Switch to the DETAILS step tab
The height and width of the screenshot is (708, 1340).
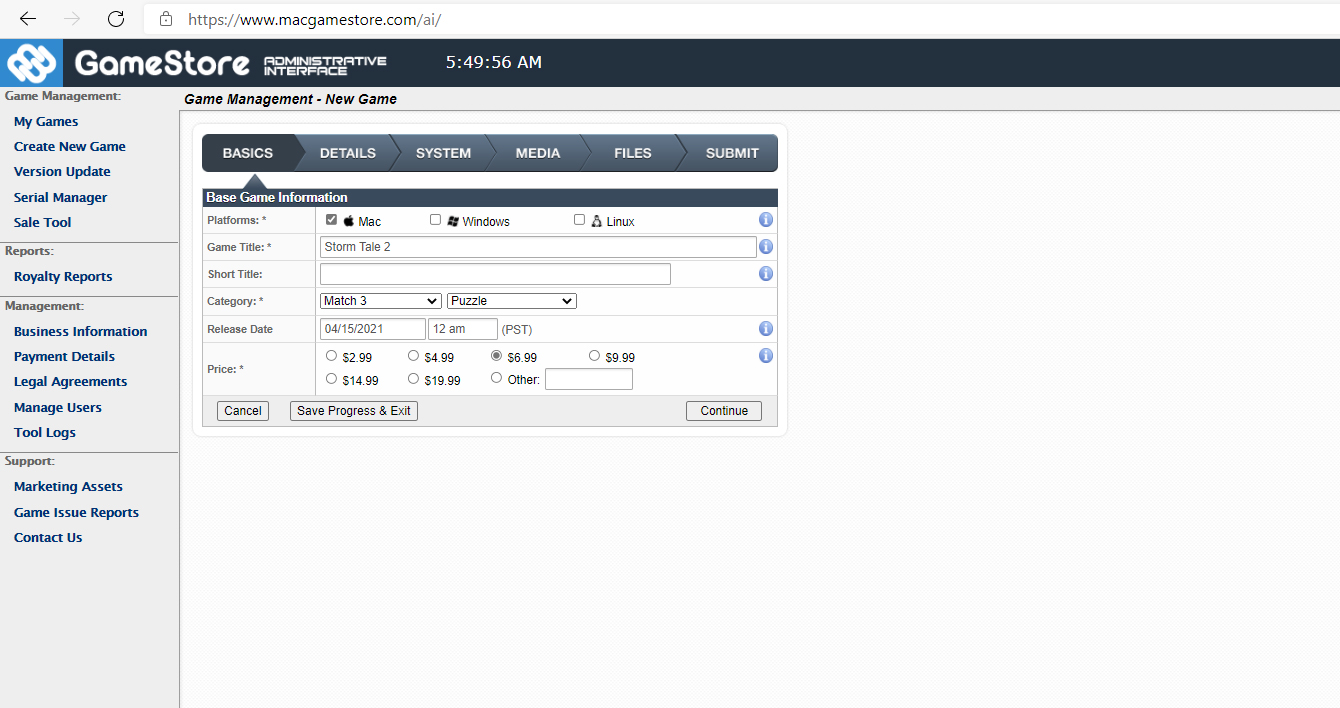(x=347, y=153)
